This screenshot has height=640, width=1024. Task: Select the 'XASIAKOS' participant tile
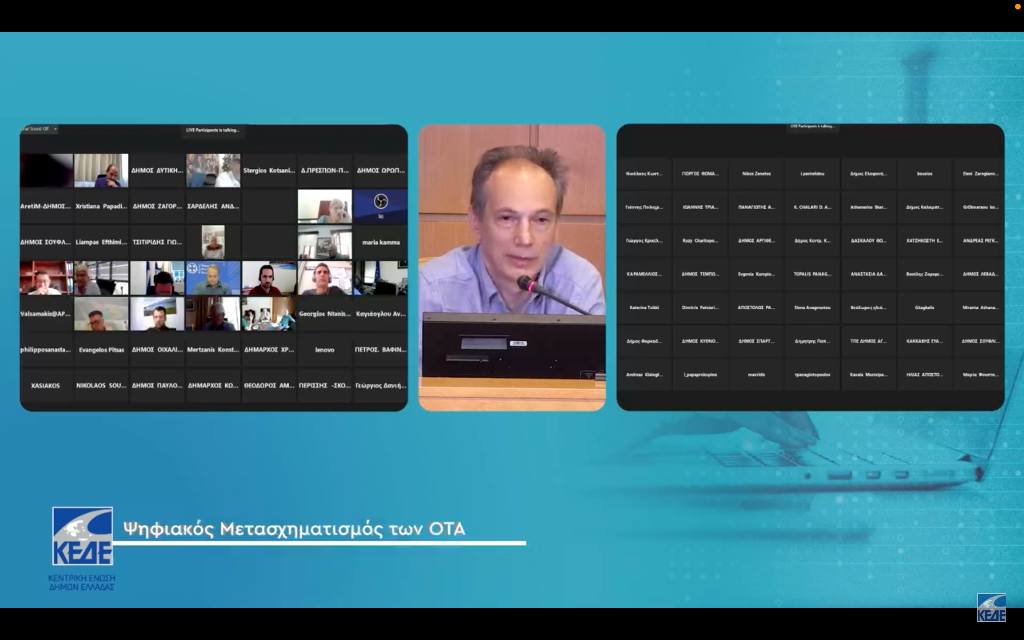46,385
